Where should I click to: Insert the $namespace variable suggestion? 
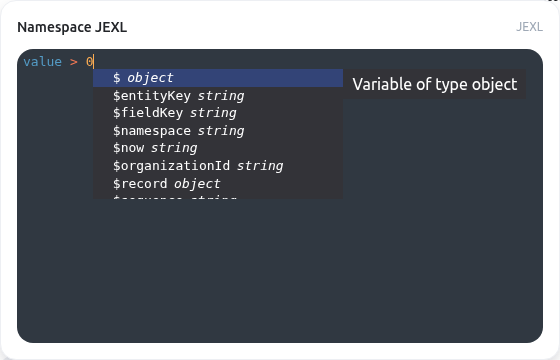click(x=218, y=131)
